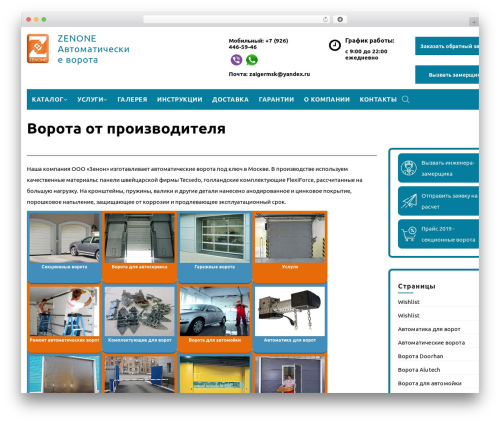Click the engineer icon in sidebar
The width and height of the screenshot is (500, 423).
[409, 168]
